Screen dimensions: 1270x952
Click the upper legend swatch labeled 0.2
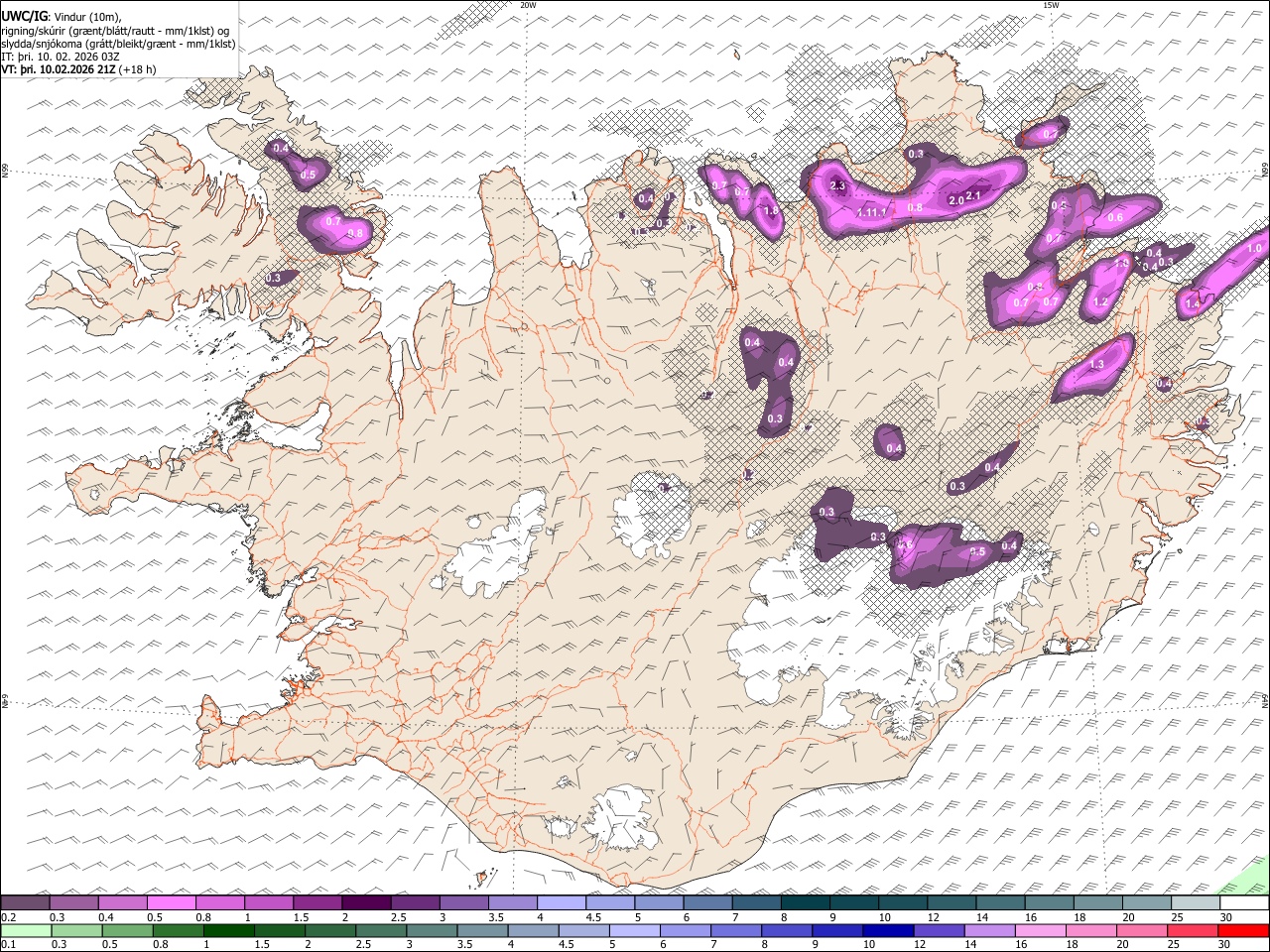point(25,902)
